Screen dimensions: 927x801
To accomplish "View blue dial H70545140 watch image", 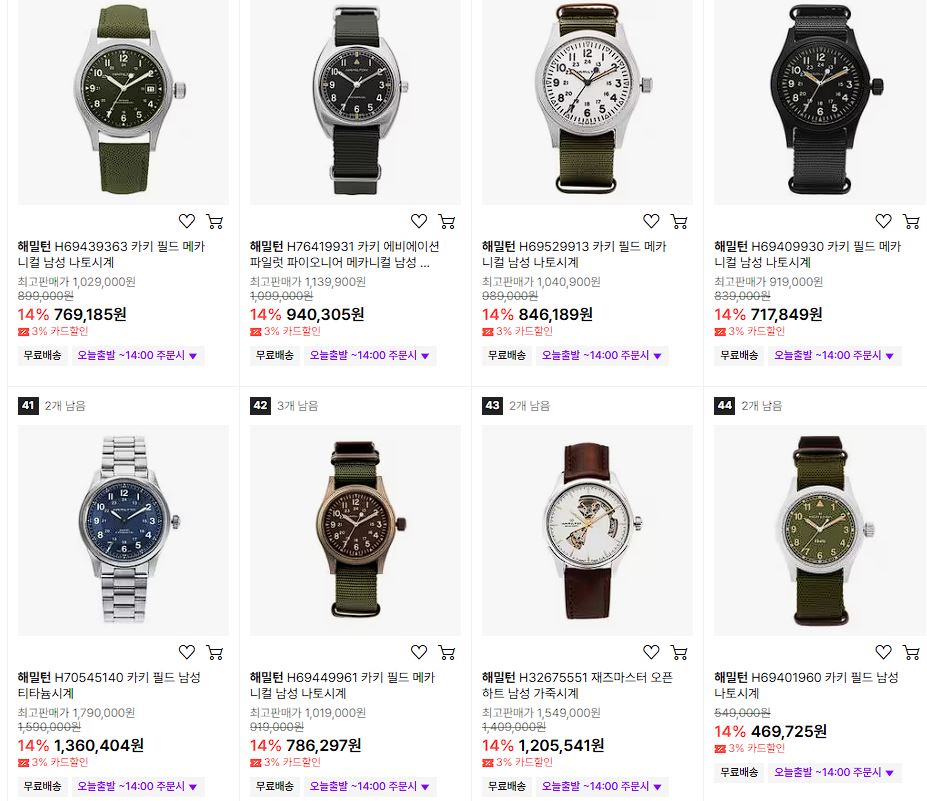I will coord(124,530).
